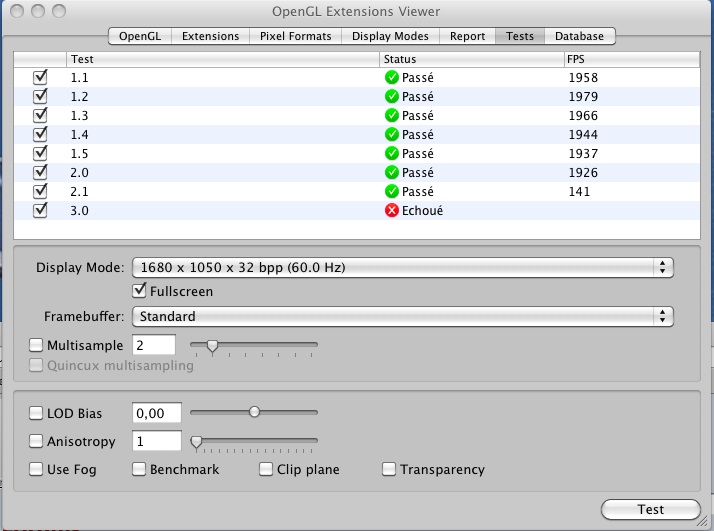The width and height of the screenshot is (714, 531).
Task: Click the Test button
Action: tap(651, 509)
